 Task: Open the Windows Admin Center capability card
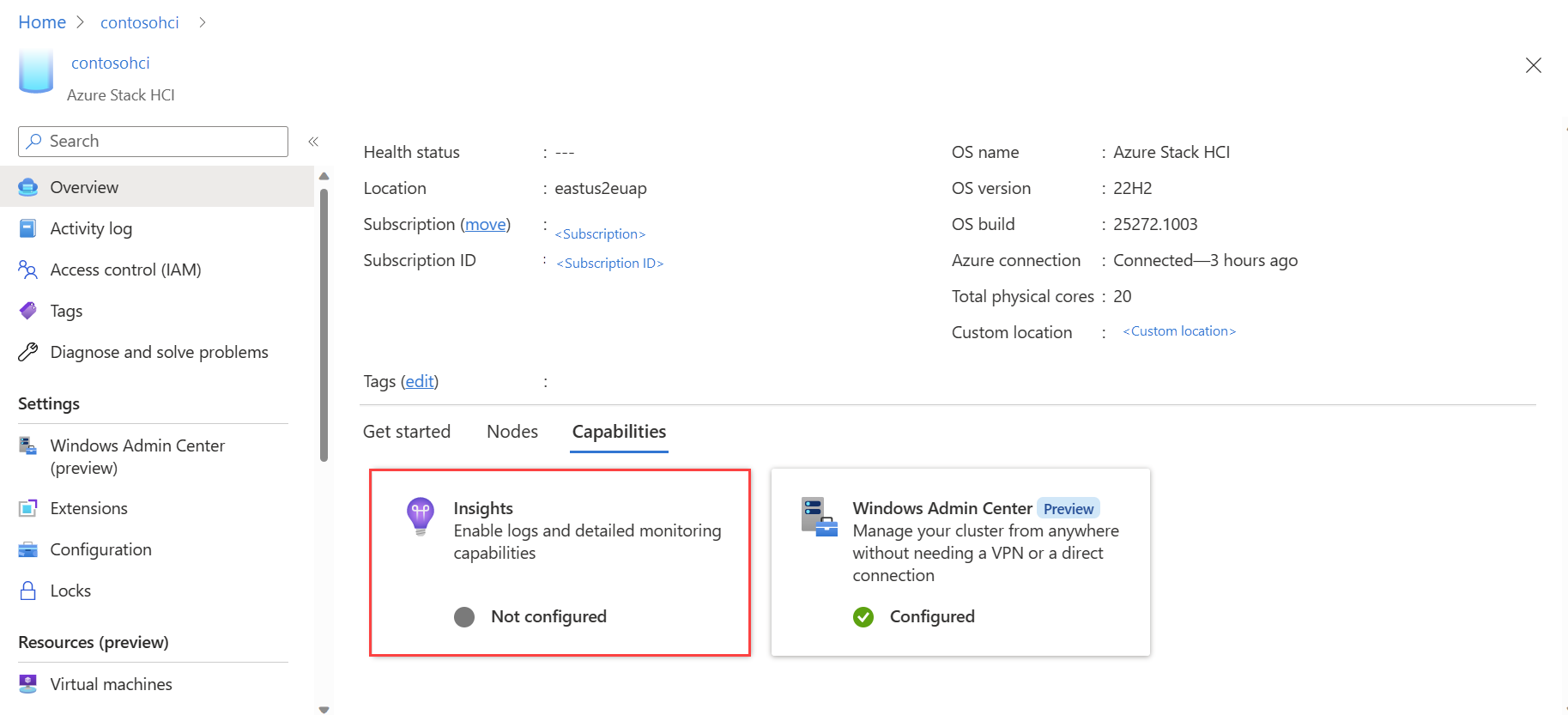[960, 562]
